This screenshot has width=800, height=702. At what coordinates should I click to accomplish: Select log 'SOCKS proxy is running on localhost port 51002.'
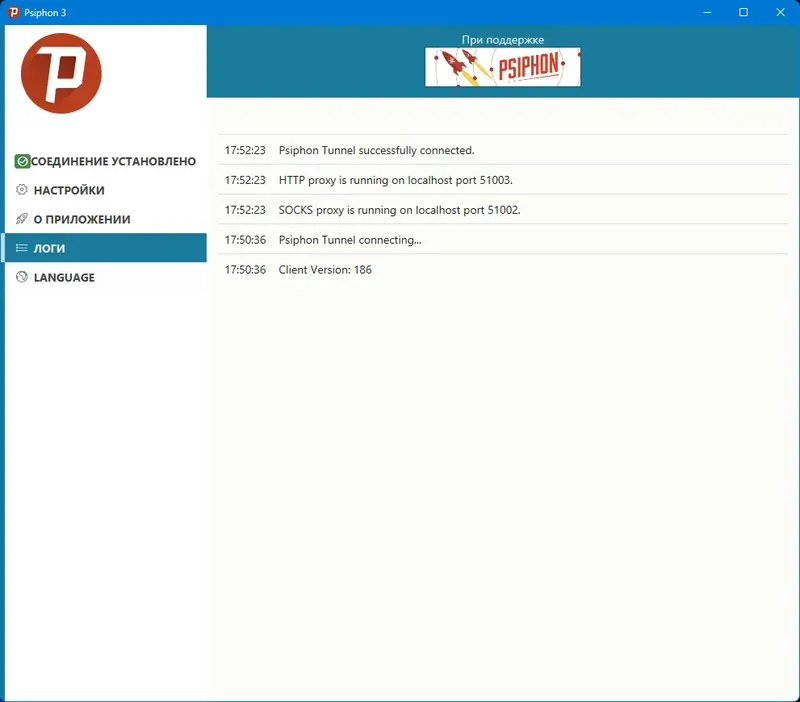[503, 210]
